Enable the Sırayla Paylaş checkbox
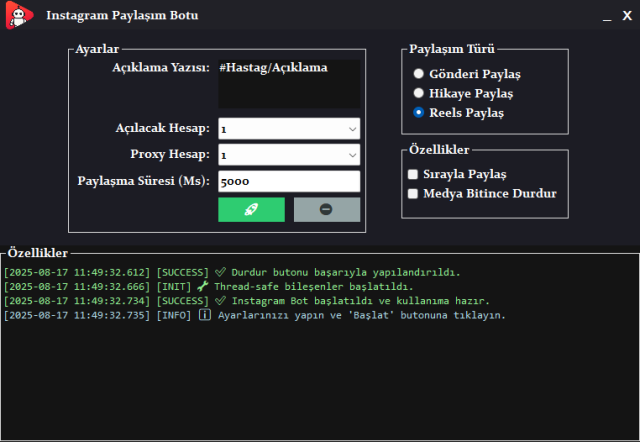Screen dimensions: 640x442 coord(413,174)
